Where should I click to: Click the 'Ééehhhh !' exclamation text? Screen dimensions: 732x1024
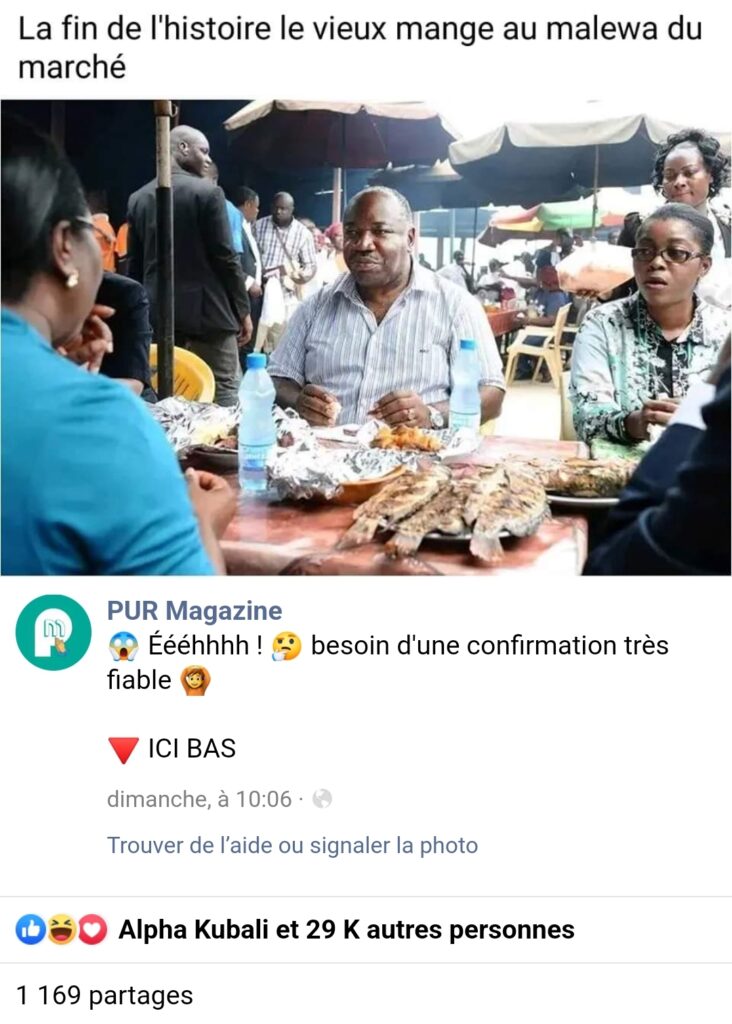(x=205, y=645)
